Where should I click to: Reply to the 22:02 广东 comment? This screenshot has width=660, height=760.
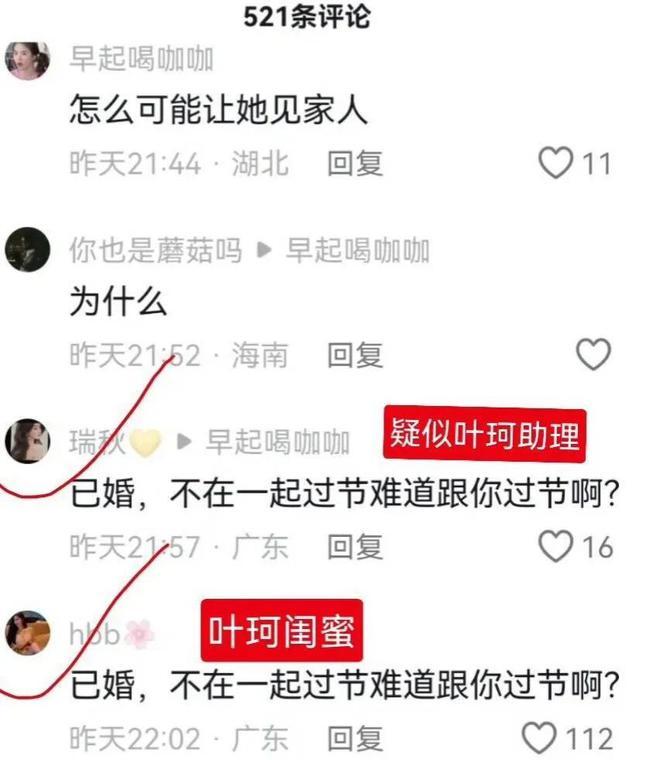(x=355, y=738)
